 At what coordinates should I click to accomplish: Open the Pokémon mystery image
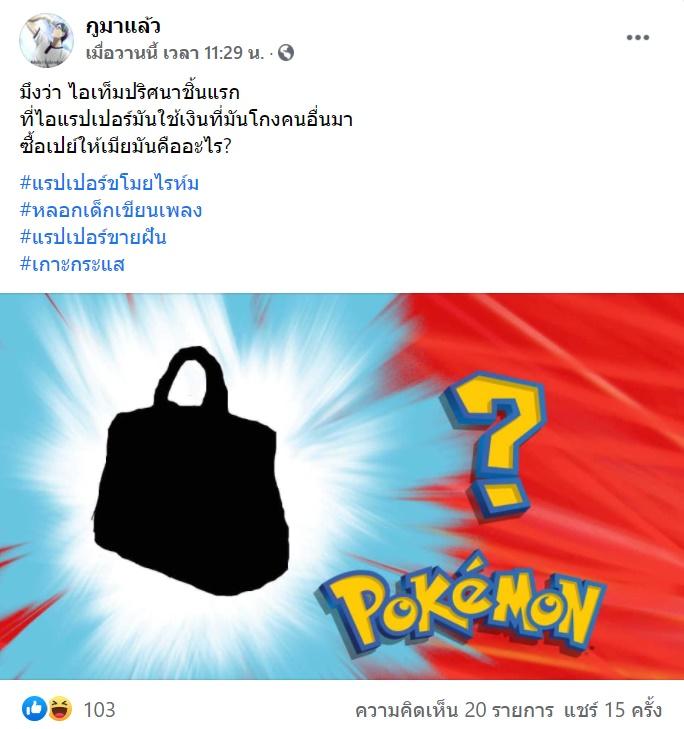[342, 486]
